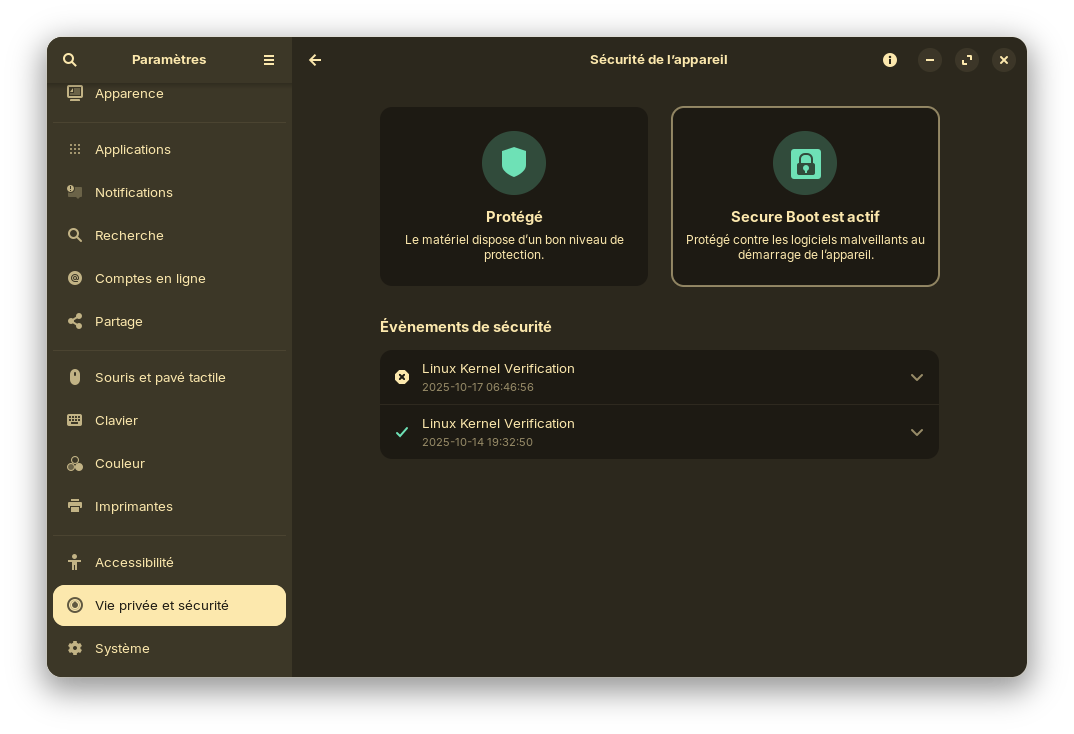The width and height of the screenshot is (1074, 734).
Task: Select Applications in the sidebar
Action: [133, 149]
